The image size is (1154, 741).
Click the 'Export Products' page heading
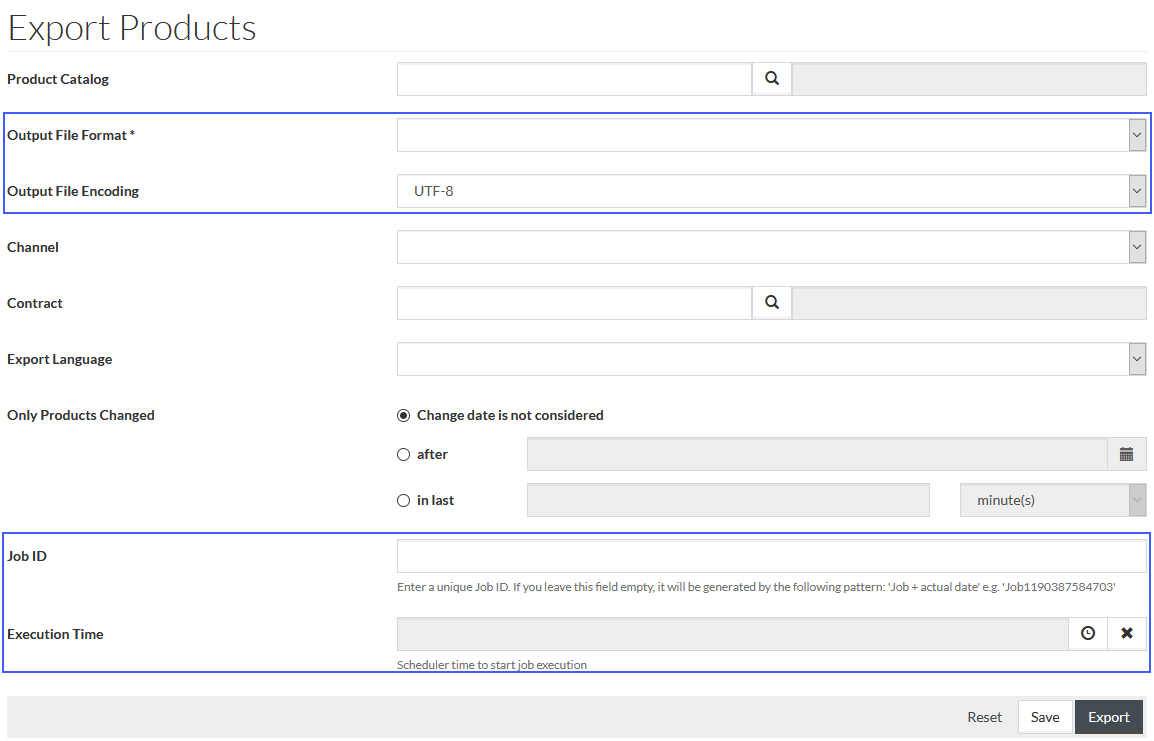click(x=132, y=28)
